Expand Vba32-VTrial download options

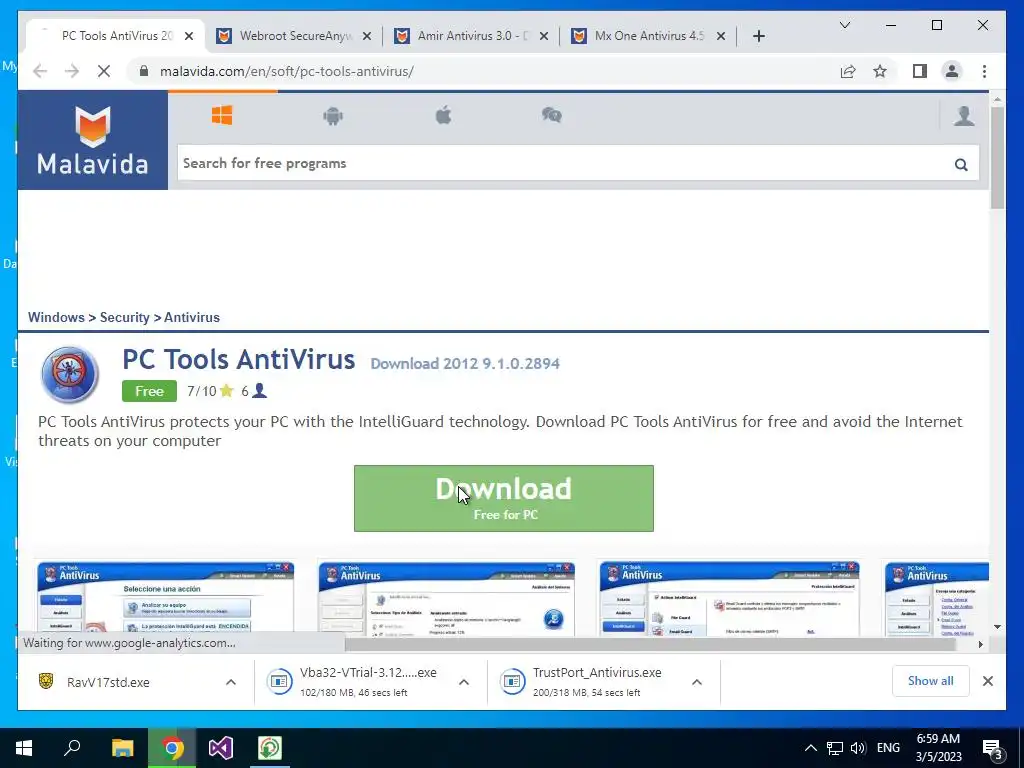[x=464, y=682]
